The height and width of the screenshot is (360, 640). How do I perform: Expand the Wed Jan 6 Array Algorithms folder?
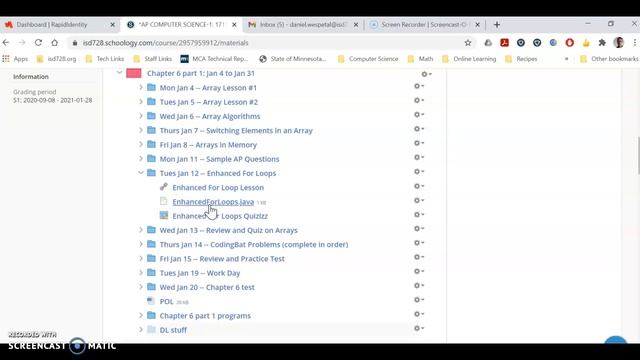click(141, 116)
